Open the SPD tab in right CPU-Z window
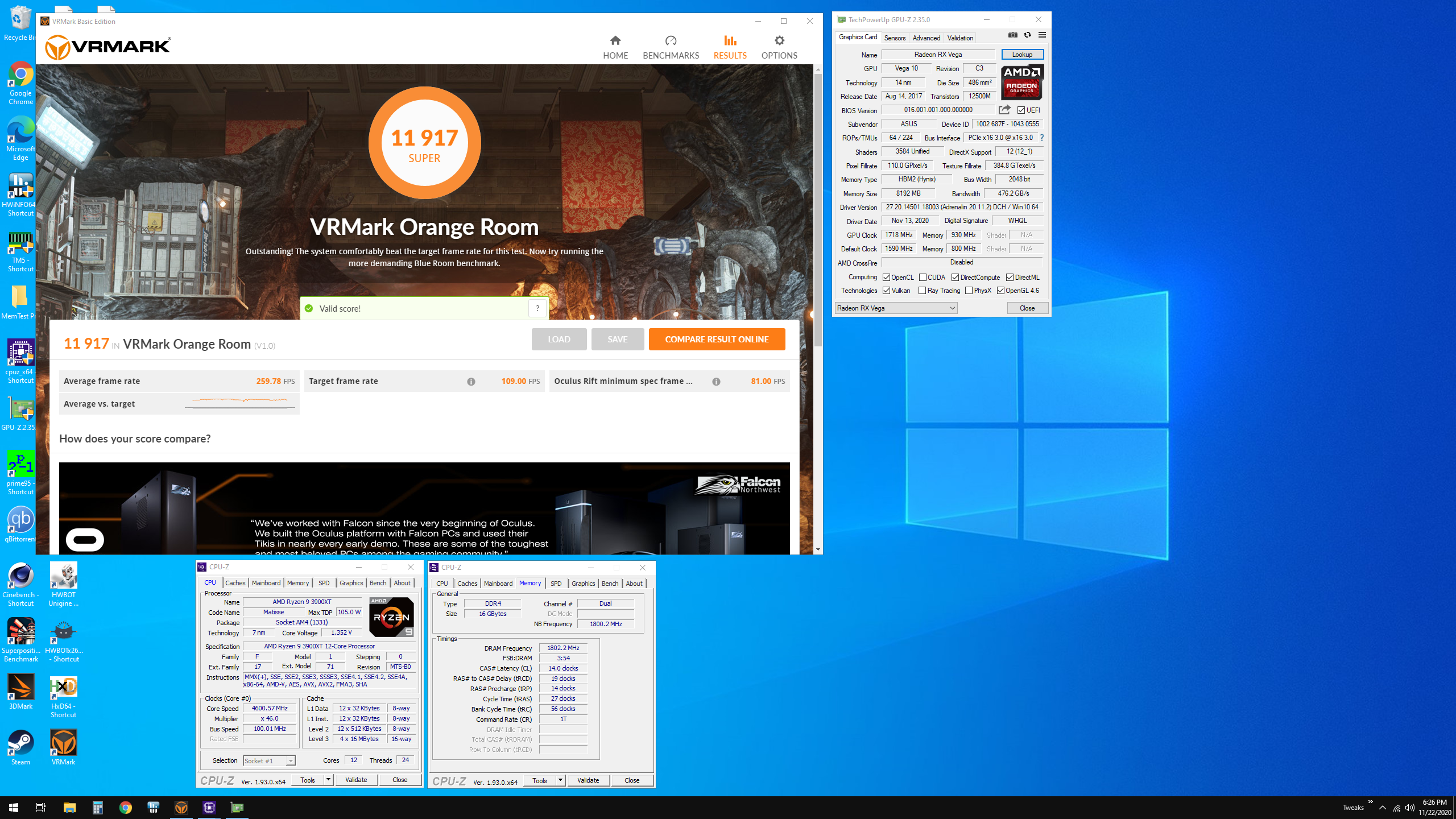 coord(556,584)
